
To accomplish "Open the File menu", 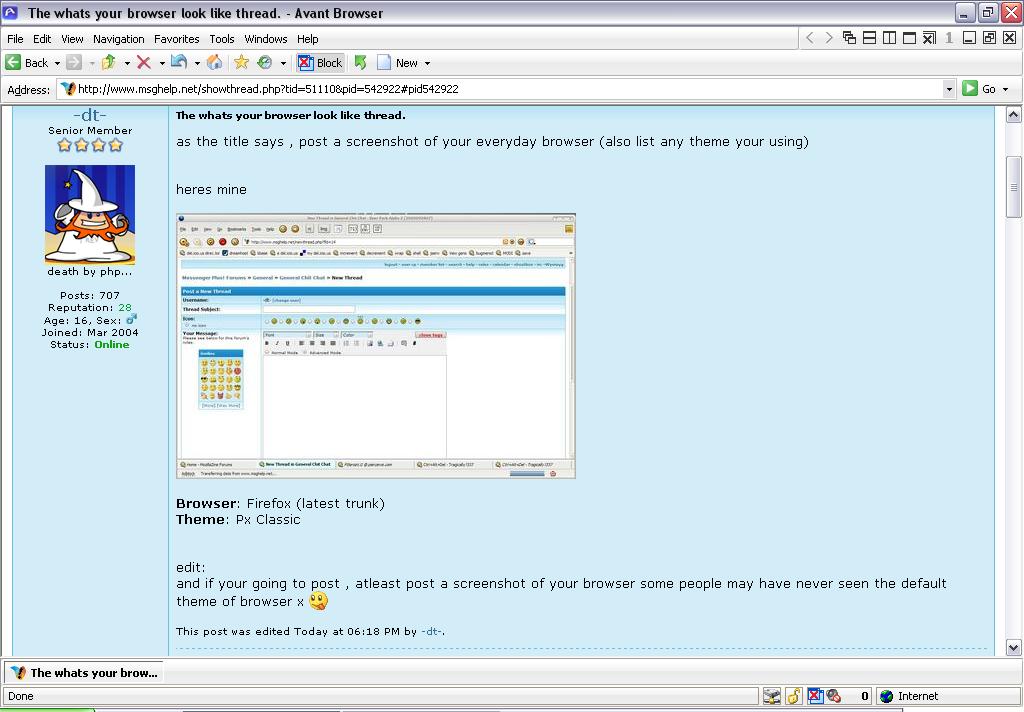I will coord(15,39).
